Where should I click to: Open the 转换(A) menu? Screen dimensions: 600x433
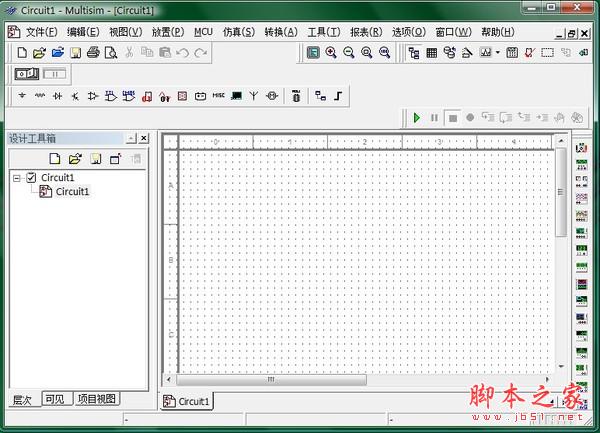pos(281,32)
